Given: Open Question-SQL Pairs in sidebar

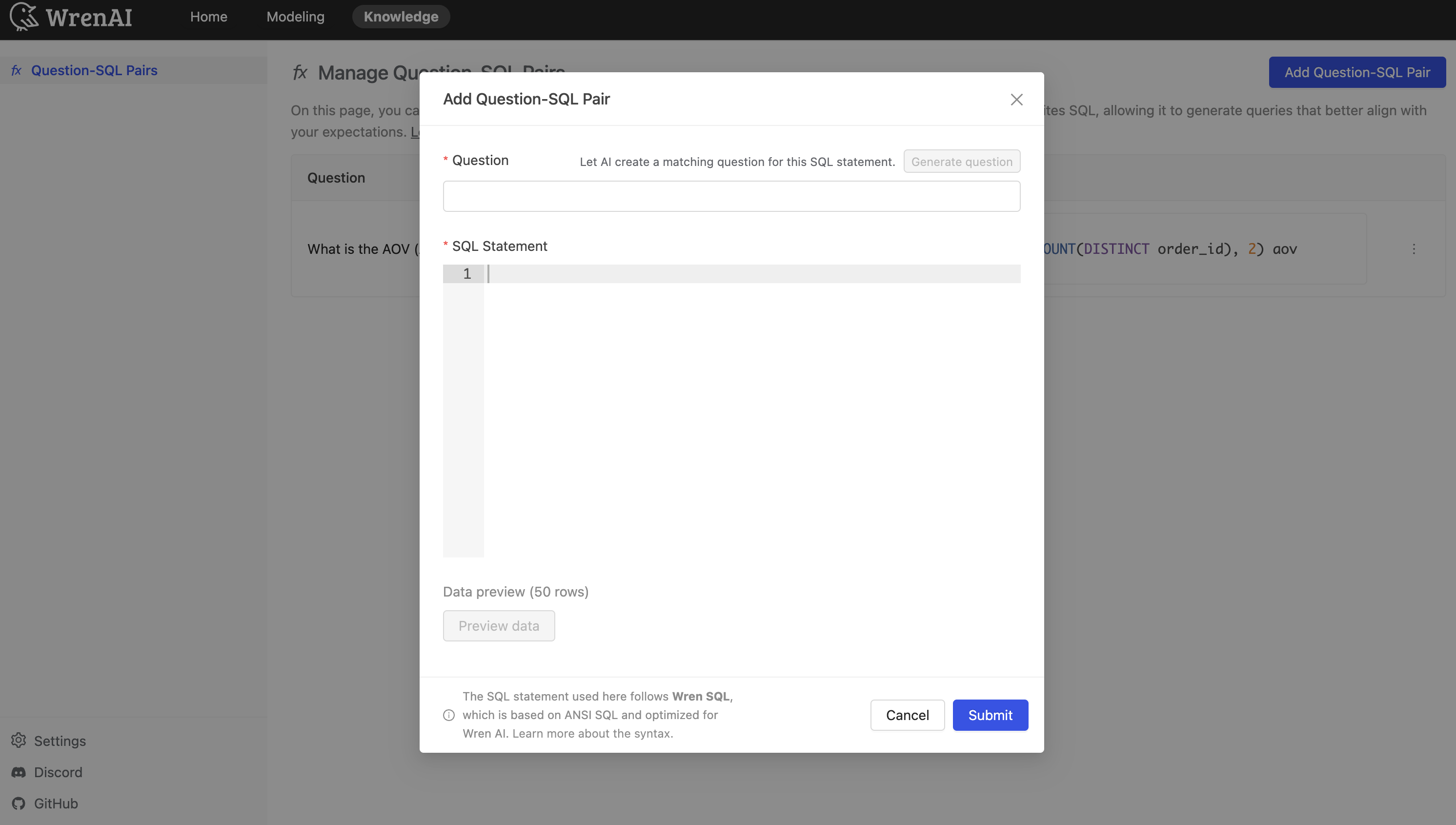Looking at the screenshot, I should pos(94,70).
